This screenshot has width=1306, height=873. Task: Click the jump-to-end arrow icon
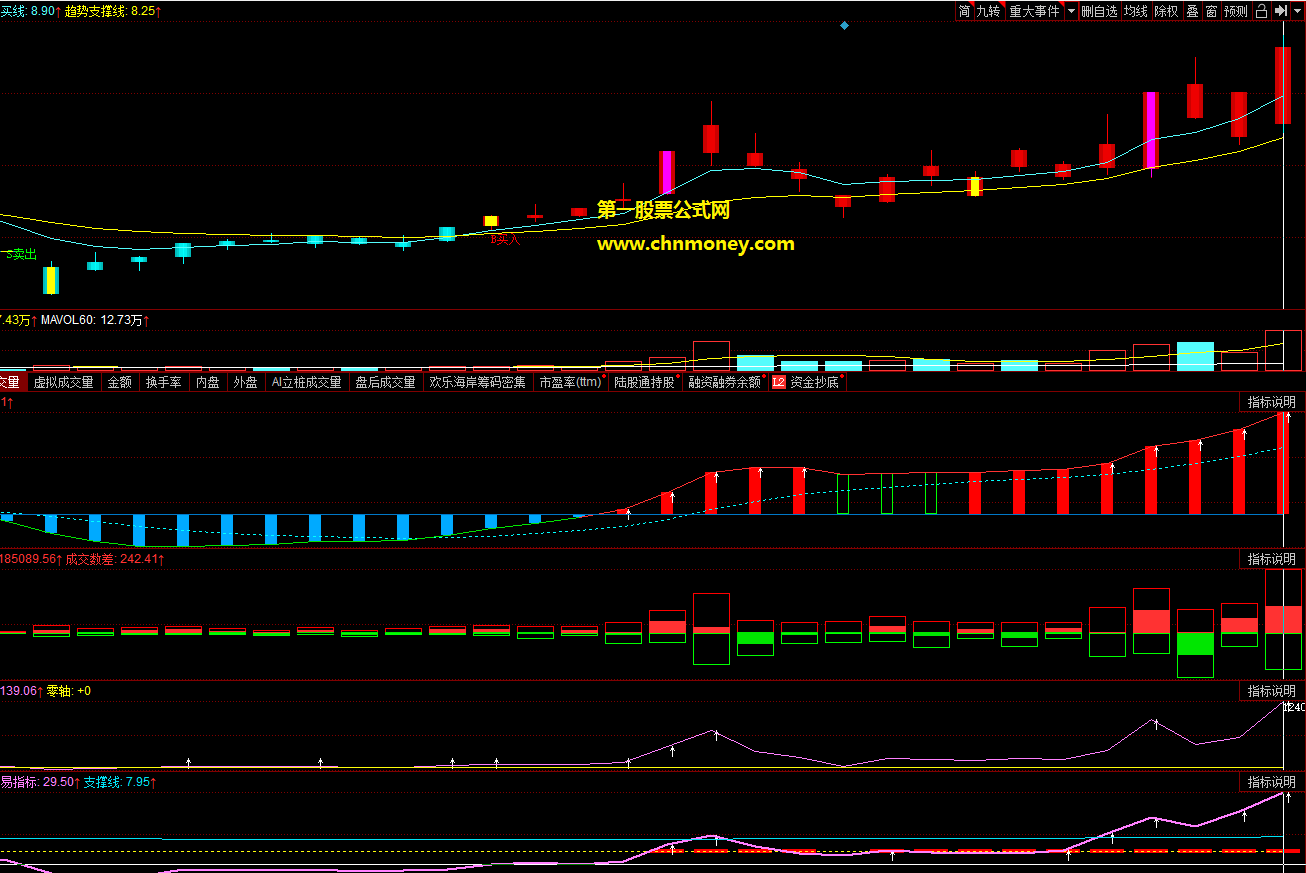(1280, 11)
